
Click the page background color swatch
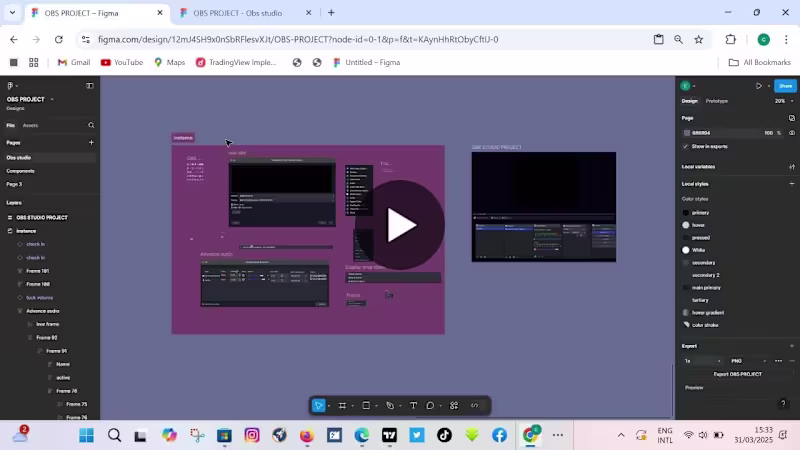coord(687,133)
